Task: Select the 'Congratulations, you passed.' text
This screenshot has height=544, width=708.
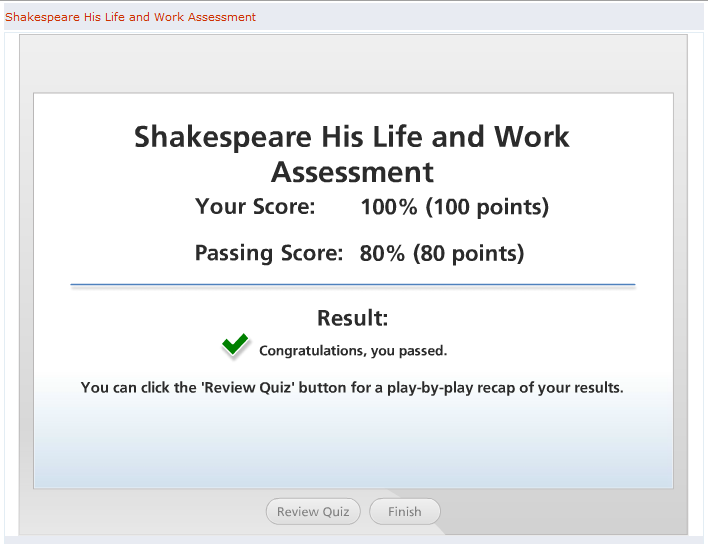Action: click(x=353, y=351)
